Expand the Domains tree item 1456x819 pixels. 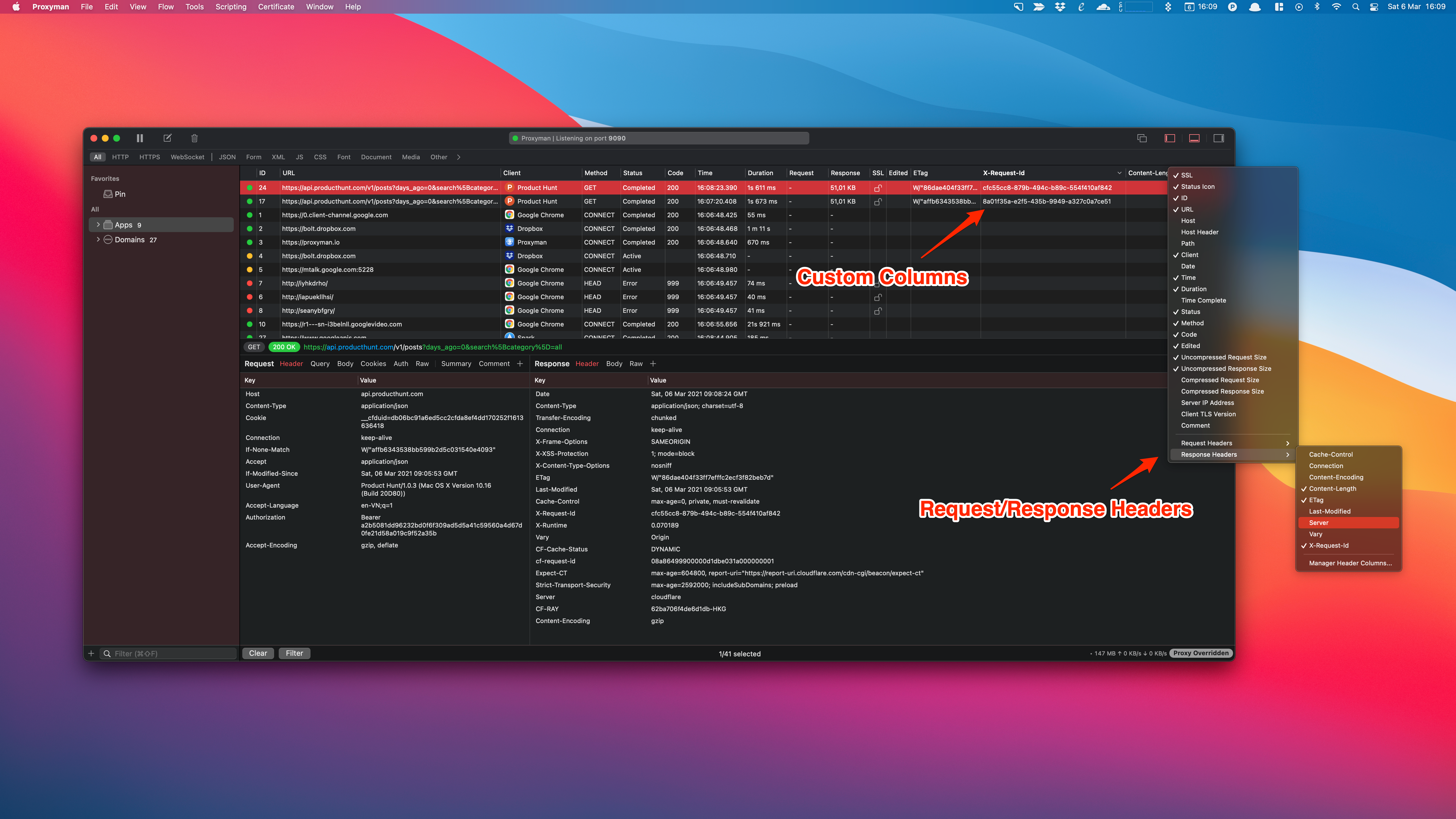98,240
